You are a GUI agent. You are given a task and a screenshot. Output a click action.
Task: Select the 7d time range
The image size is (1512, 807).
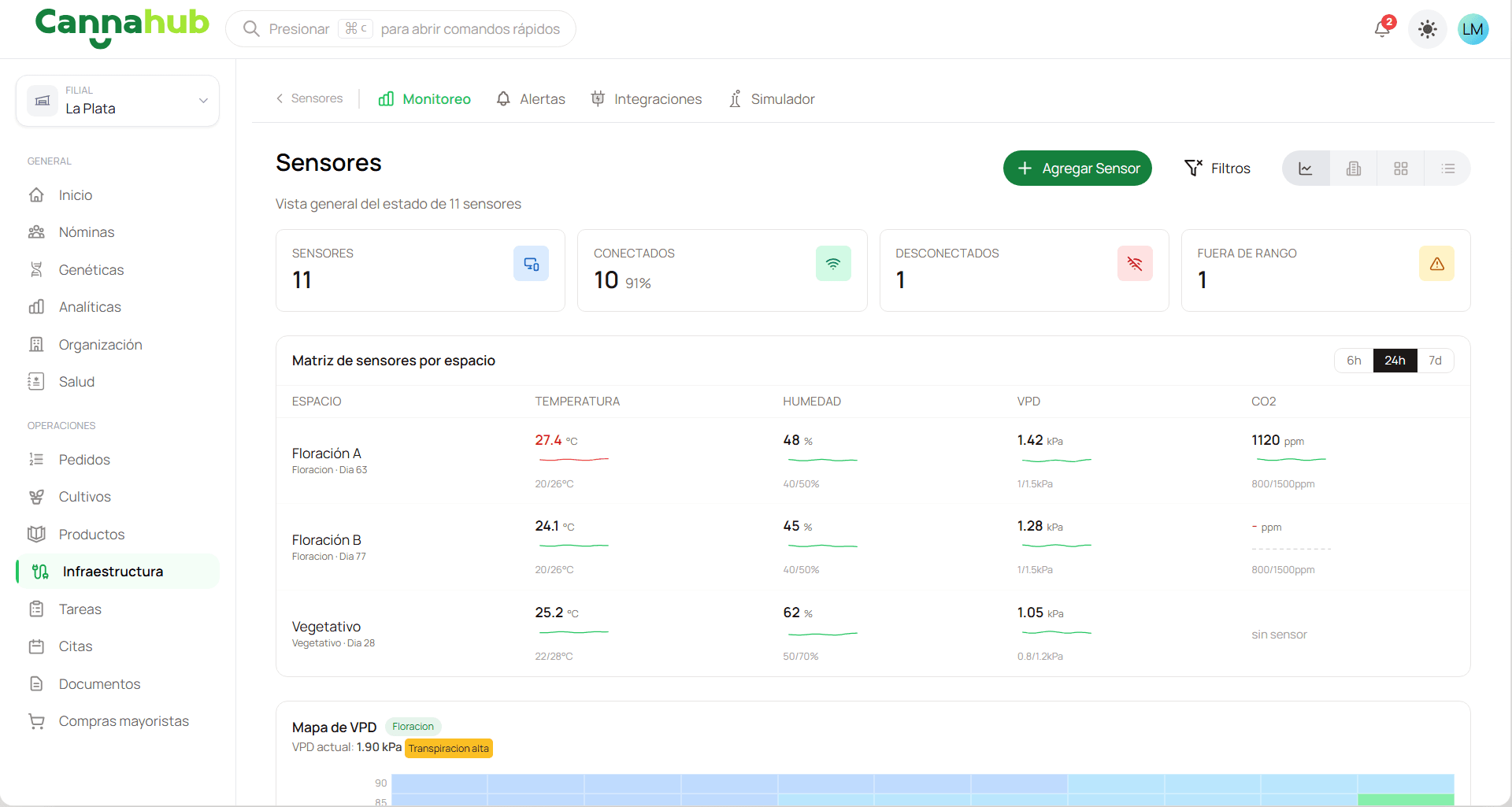tap(1435, 361)
